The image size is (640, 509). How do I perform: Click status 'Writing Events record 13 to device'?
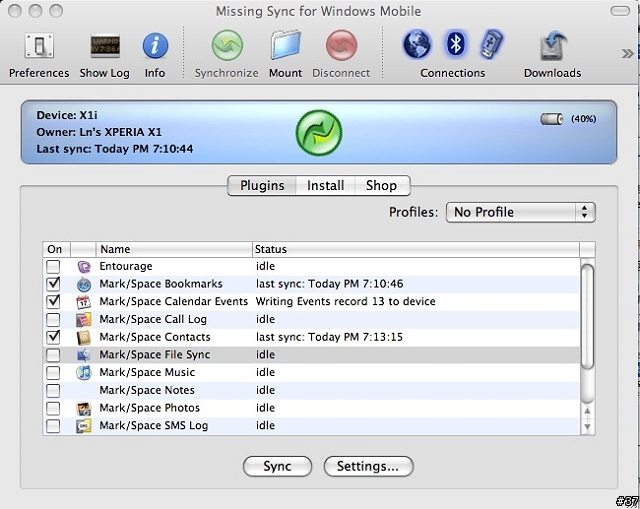tap(345, 302)
